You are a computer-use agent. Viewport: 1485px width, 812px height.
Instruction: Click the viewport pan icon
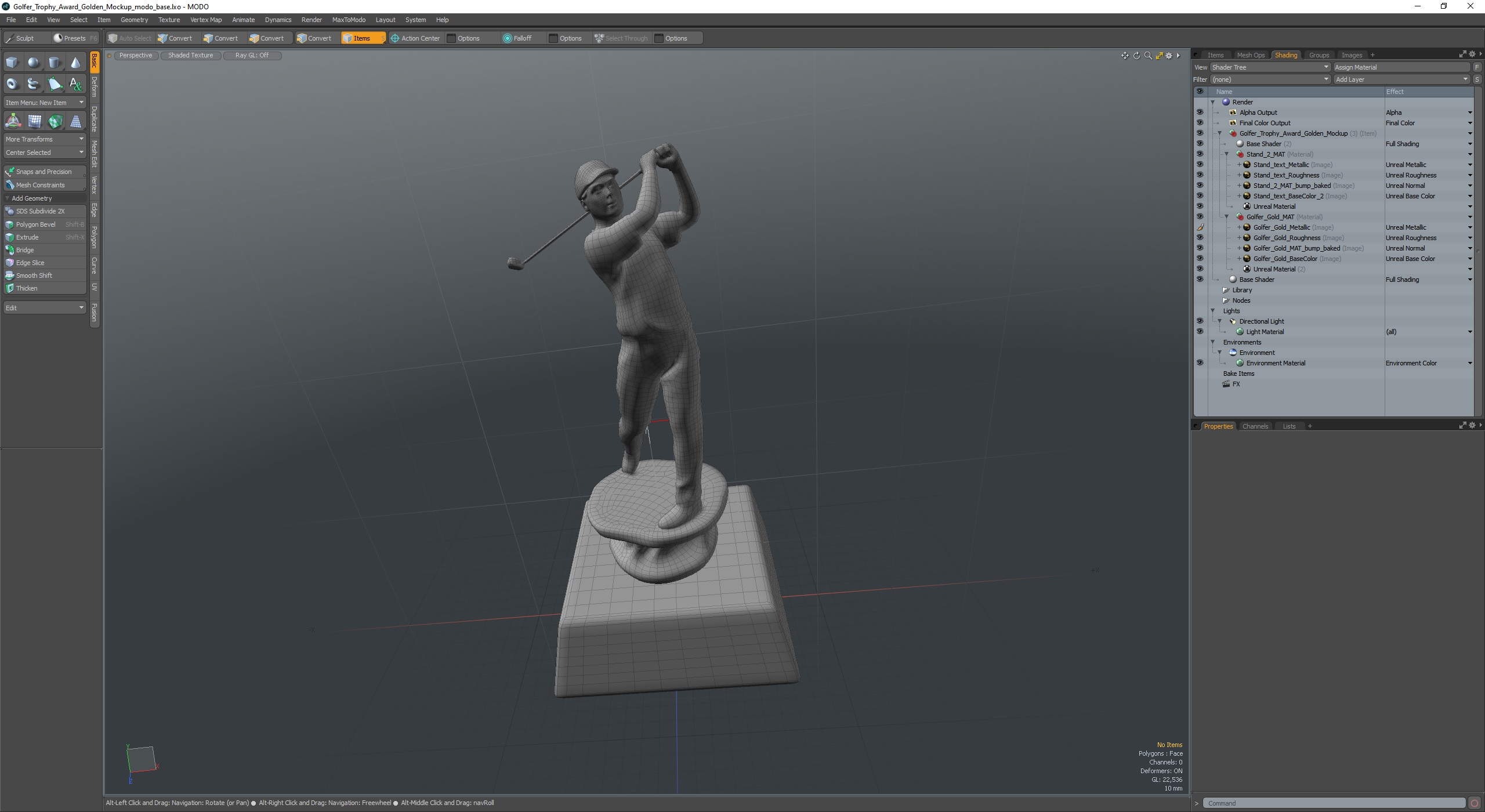[1125, 56]
